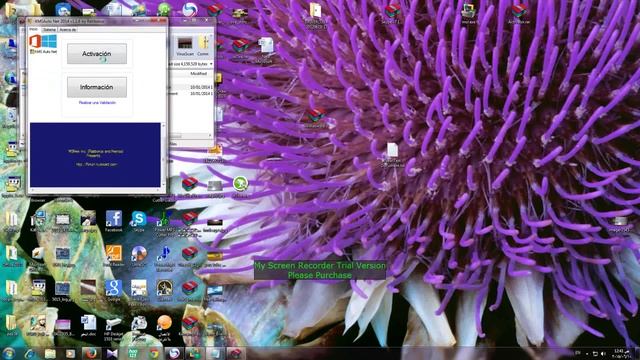Click the Activación button

coord(97,53)
